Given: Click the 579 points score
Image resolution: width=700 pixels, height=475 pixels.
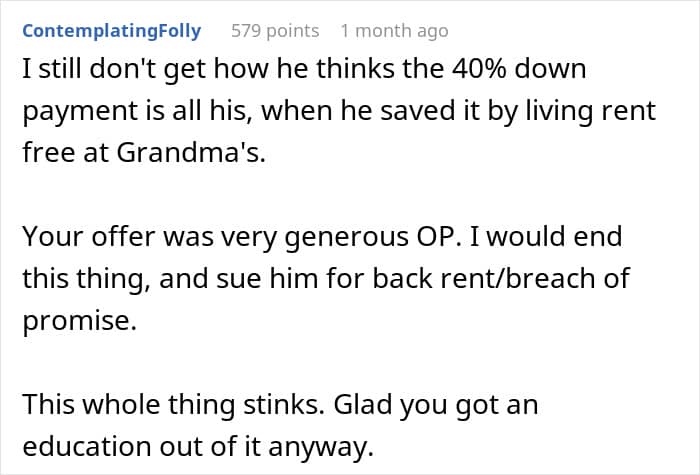Looking at the screenshot, I should coord(275,31).
